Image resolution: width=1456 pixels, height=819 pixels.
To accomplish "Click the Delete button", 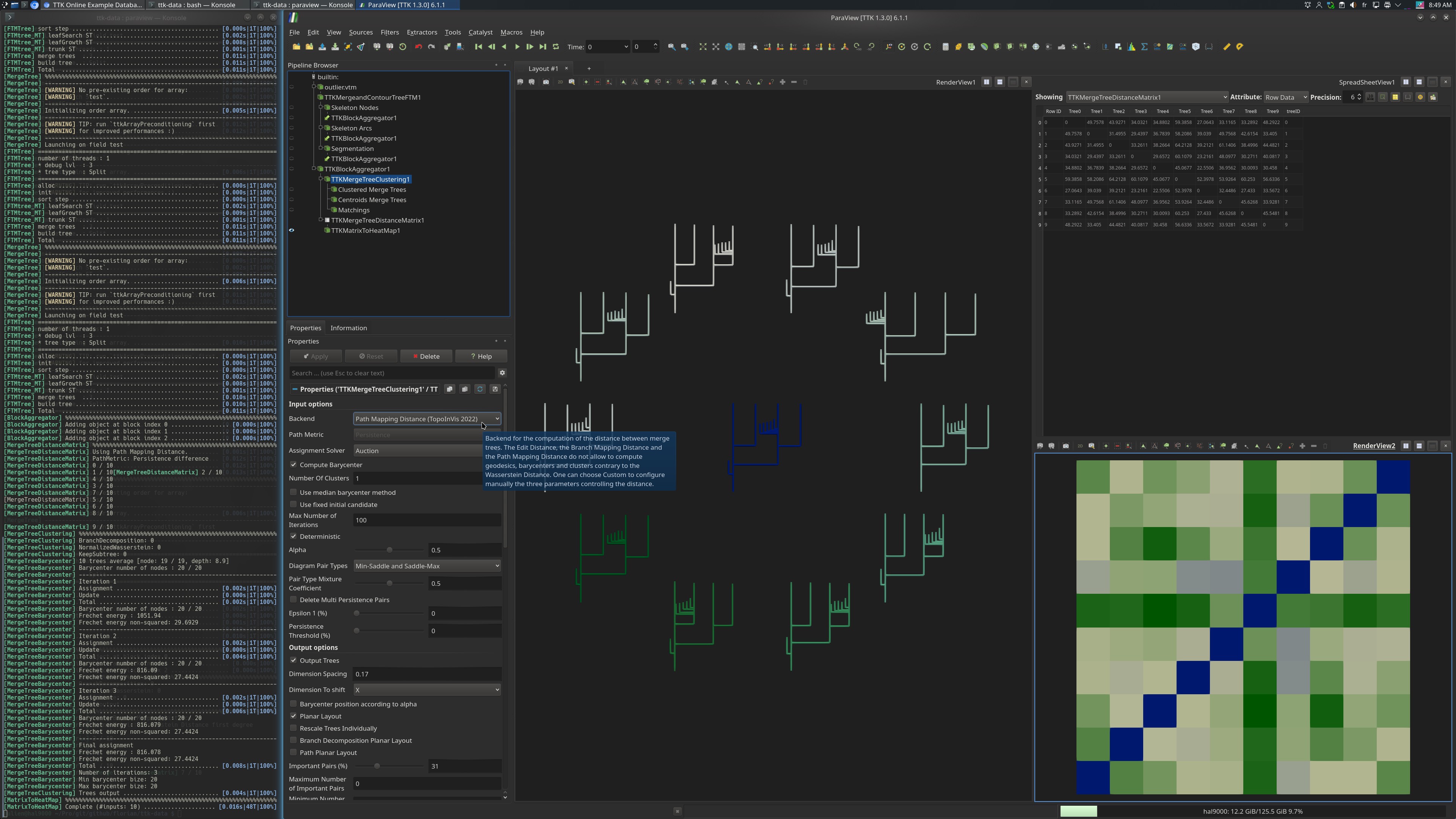I will (x=425, y=356).
